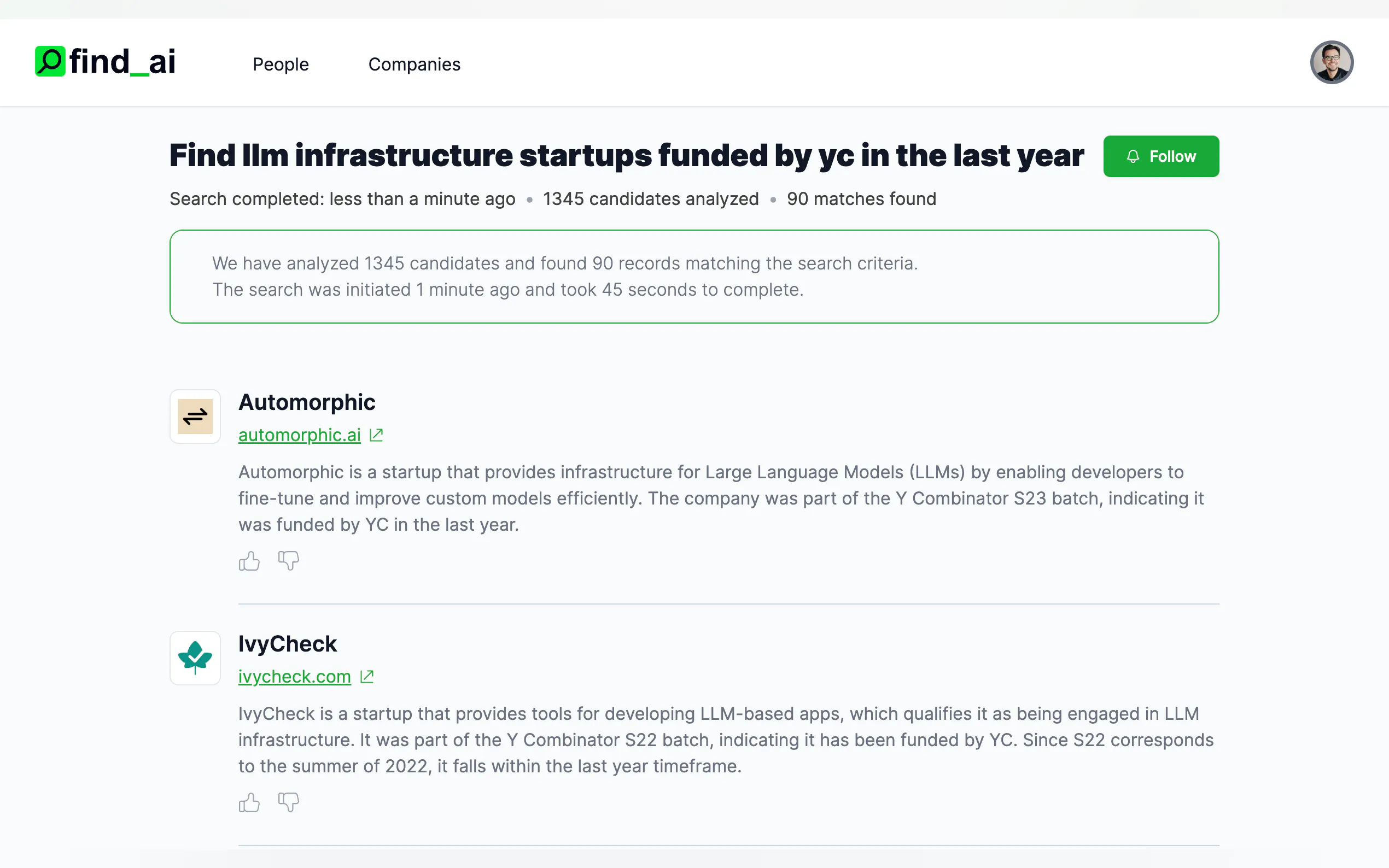
Task: Click the IvyCheck leaf logo
Action: [x=195, y=658]
